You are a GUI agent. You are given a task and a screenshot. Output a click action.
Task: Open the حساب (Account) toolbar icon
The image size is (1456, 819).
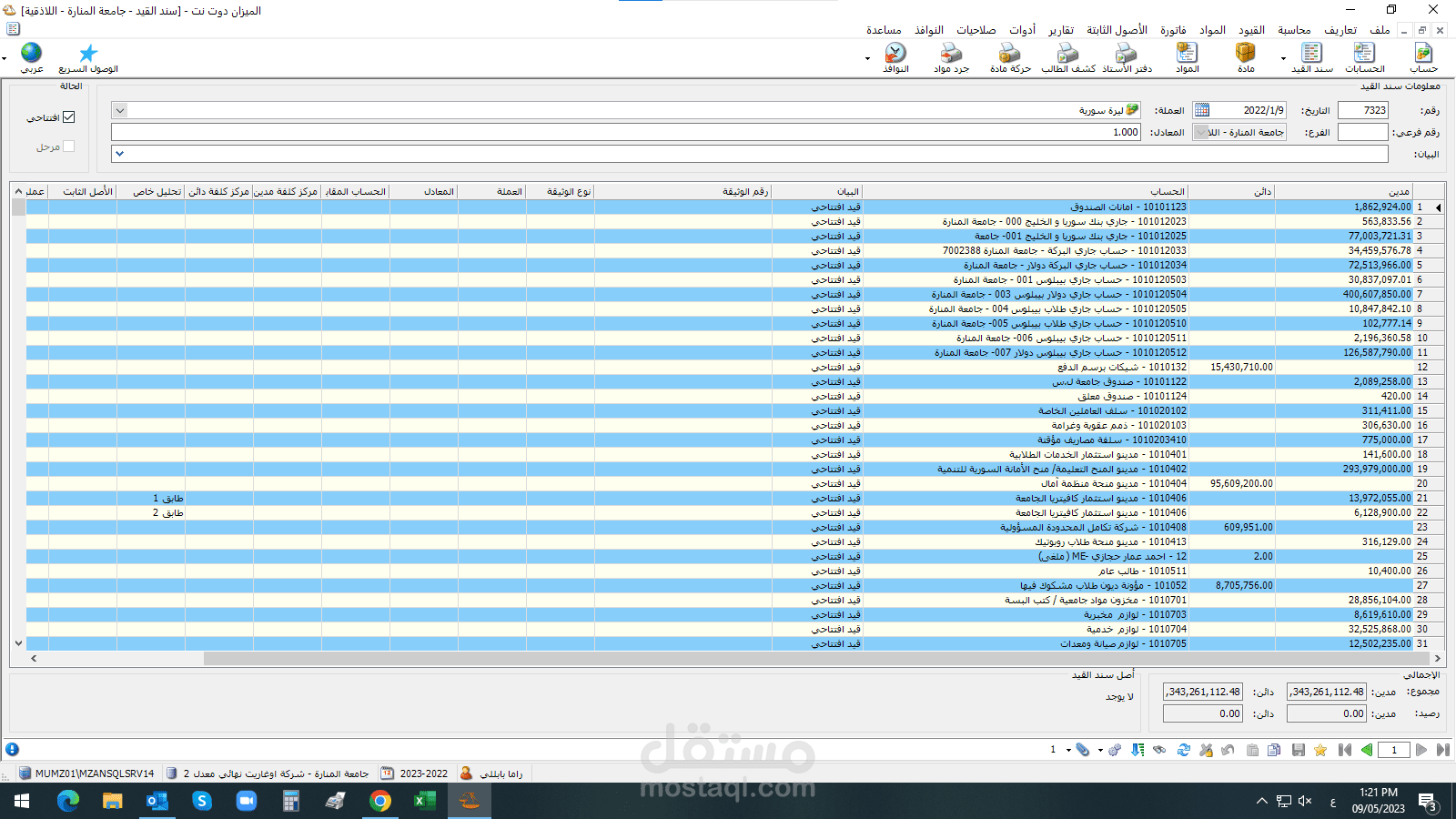tap(1423, 57)
